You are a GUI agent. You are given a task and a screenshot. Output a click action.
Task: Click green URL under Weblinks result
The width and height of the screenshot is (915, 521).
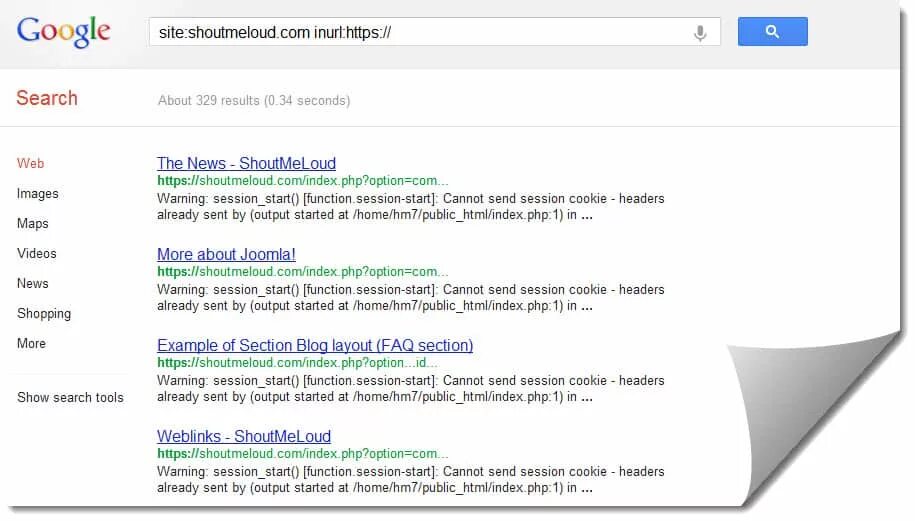[303, 454]
